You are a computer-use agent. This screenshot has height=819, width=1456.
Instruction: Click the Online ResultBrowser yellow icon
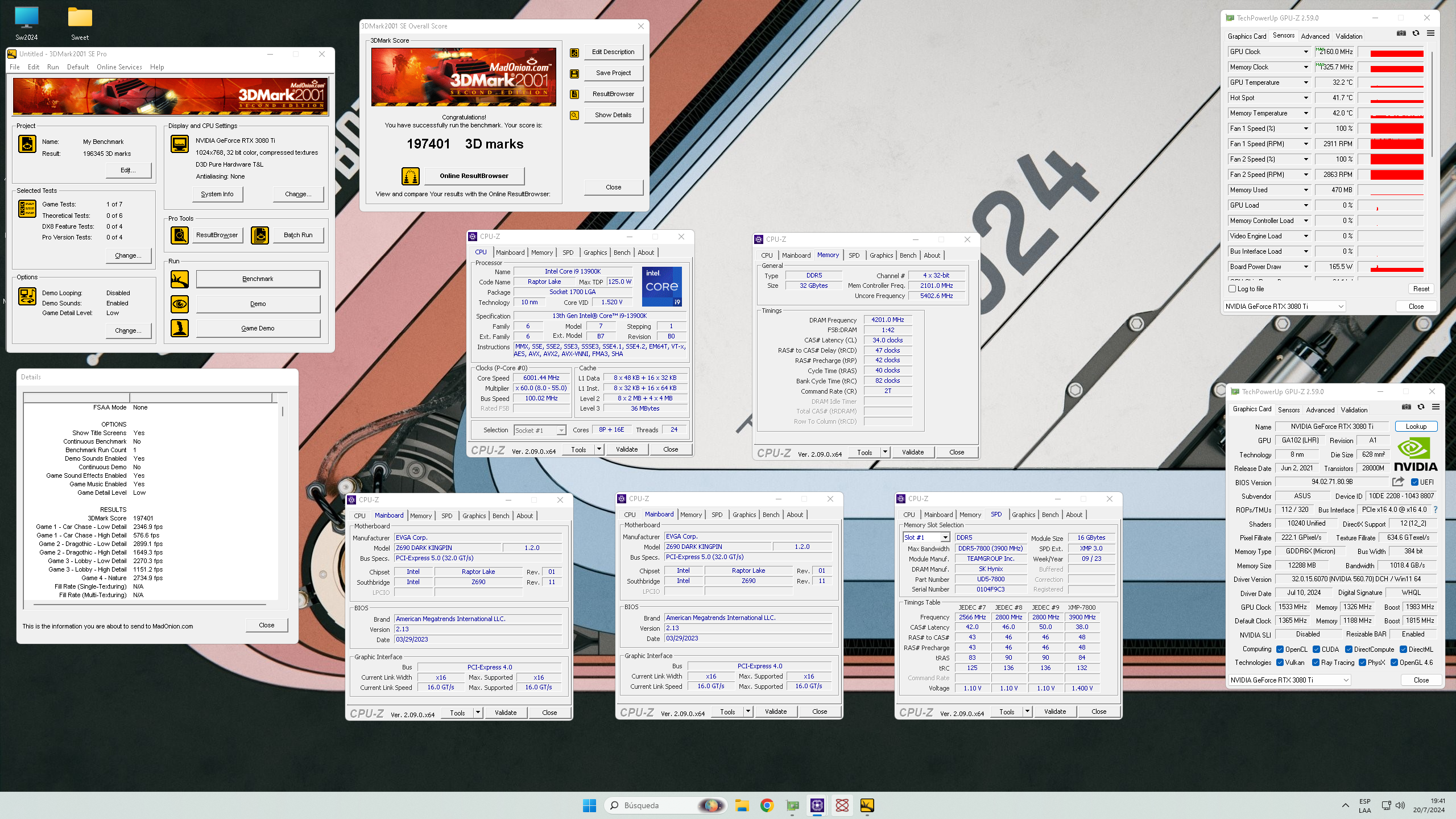[x=410, y=176]
